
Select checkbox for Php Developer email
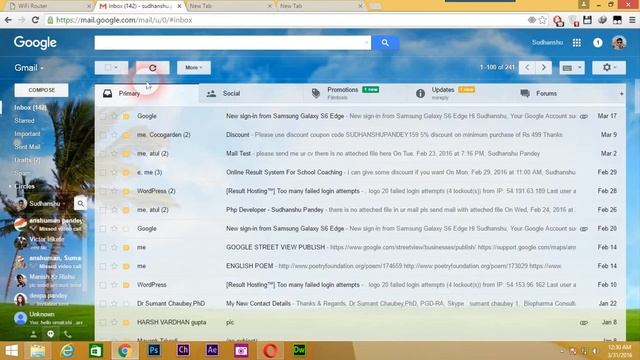click(x=103, y=210)
